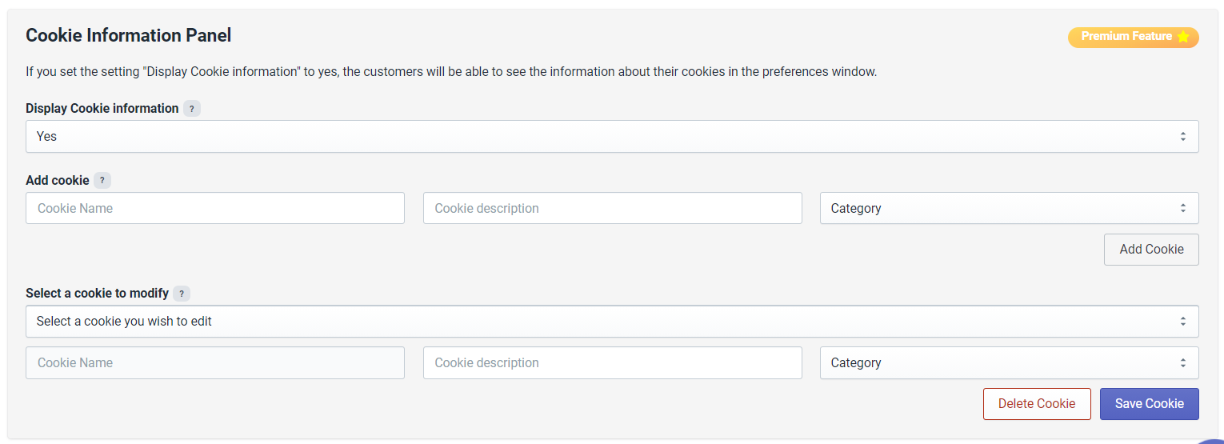Expand the Category dropdown in Add cookie section
Image resolution: width=1224 pixels, height=444 pixels.
pyautogui.click(x=1009, y=208)
